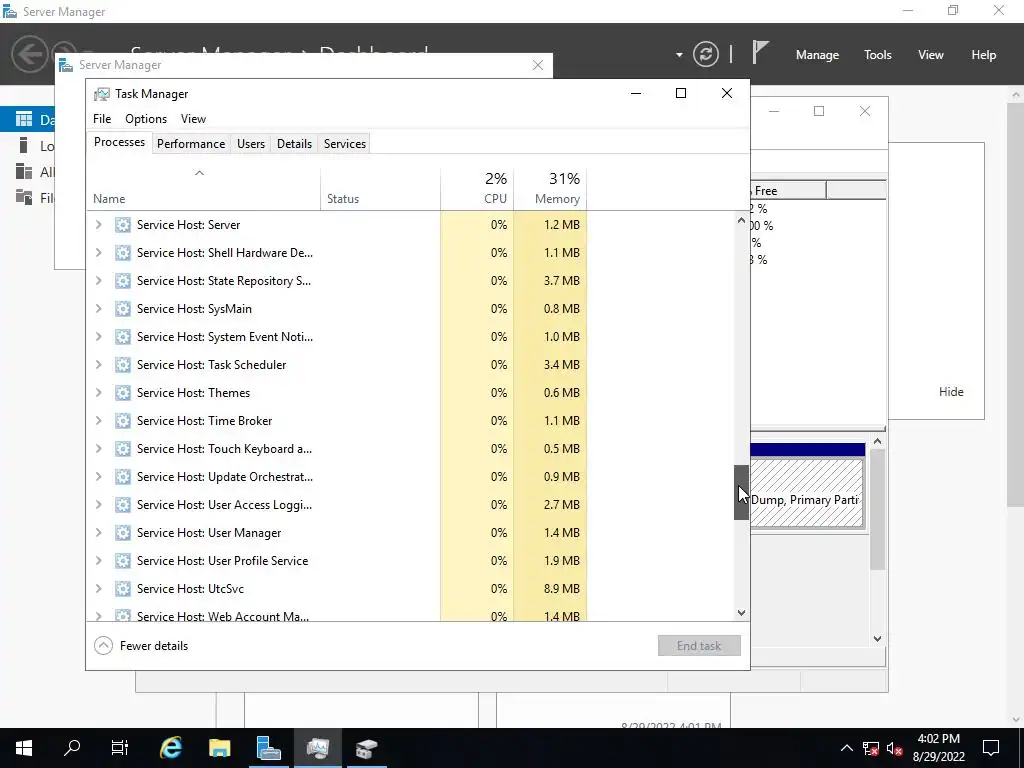
Task: Switch to Users tab
Action: coord(251,144)
